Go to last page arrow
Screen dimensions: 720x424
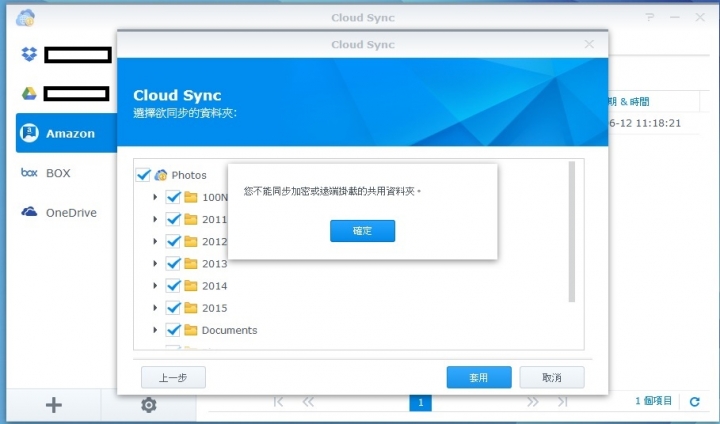coord(562,402)
